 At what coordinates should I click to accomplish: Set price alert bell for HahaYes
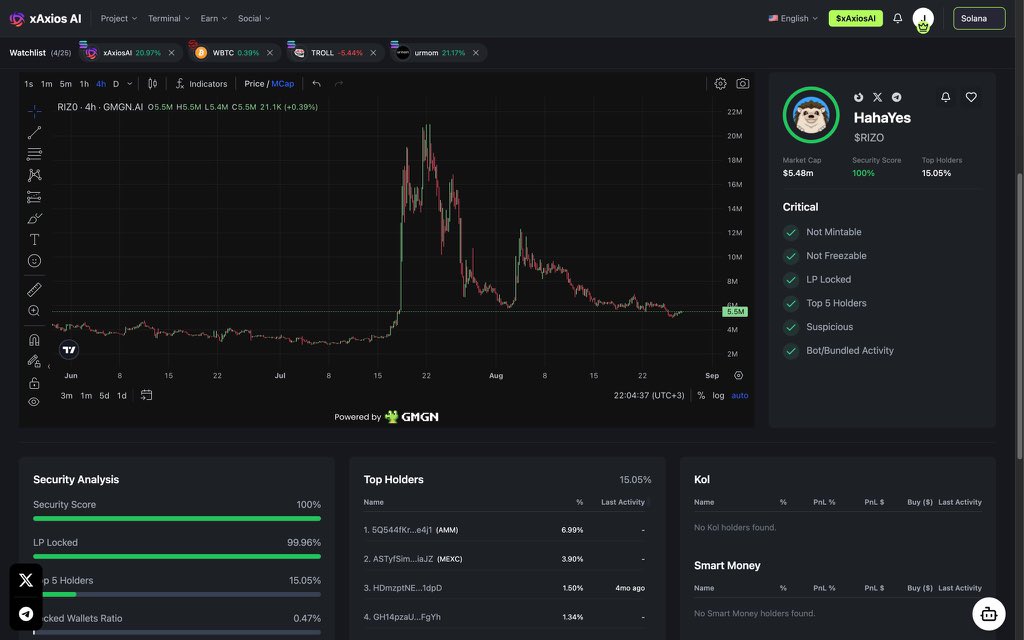(x=946, y=97)
